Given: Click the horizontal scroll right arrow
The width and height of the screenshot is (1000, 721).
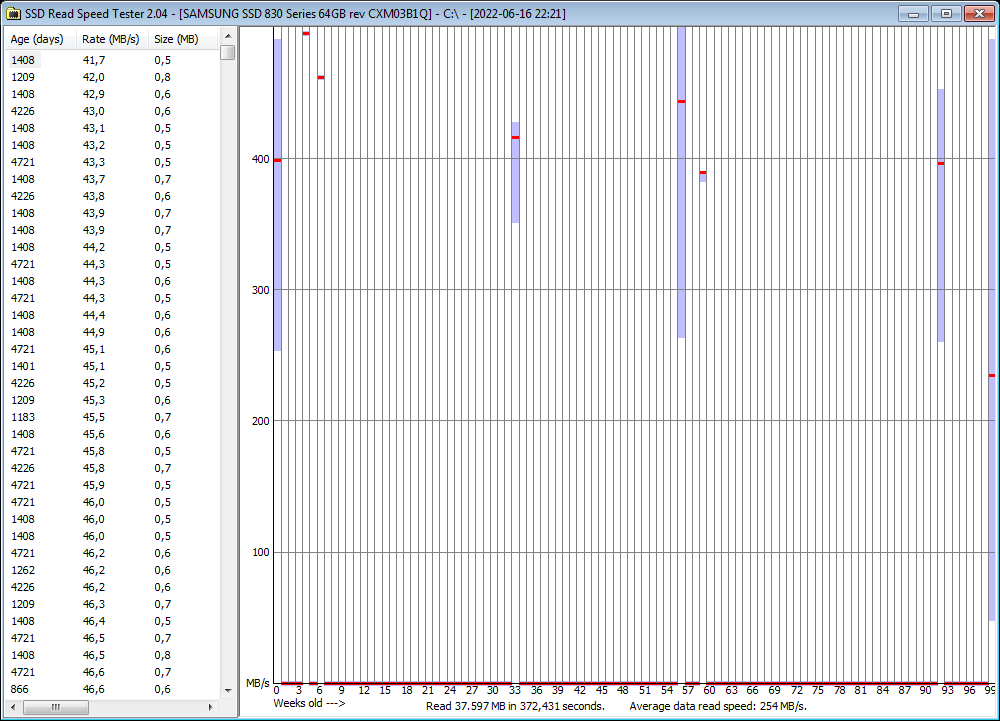Looking at the screenshot, I should pyautogui.click(x=211, y=707).
